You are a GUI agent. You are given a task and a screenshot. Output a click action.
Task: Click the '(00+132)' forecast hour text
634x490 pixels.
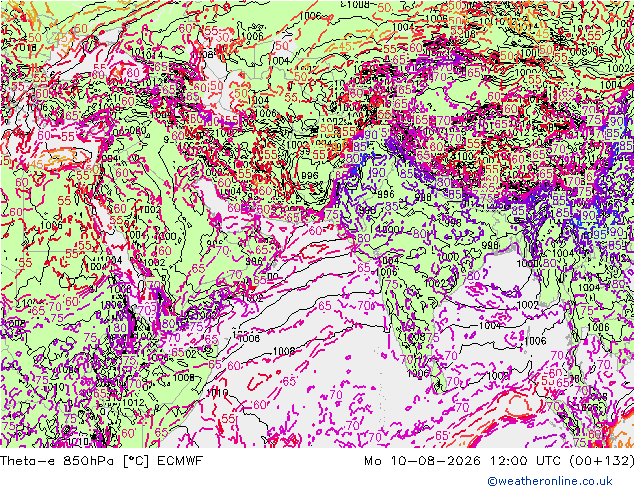click(x=601, y=461)
